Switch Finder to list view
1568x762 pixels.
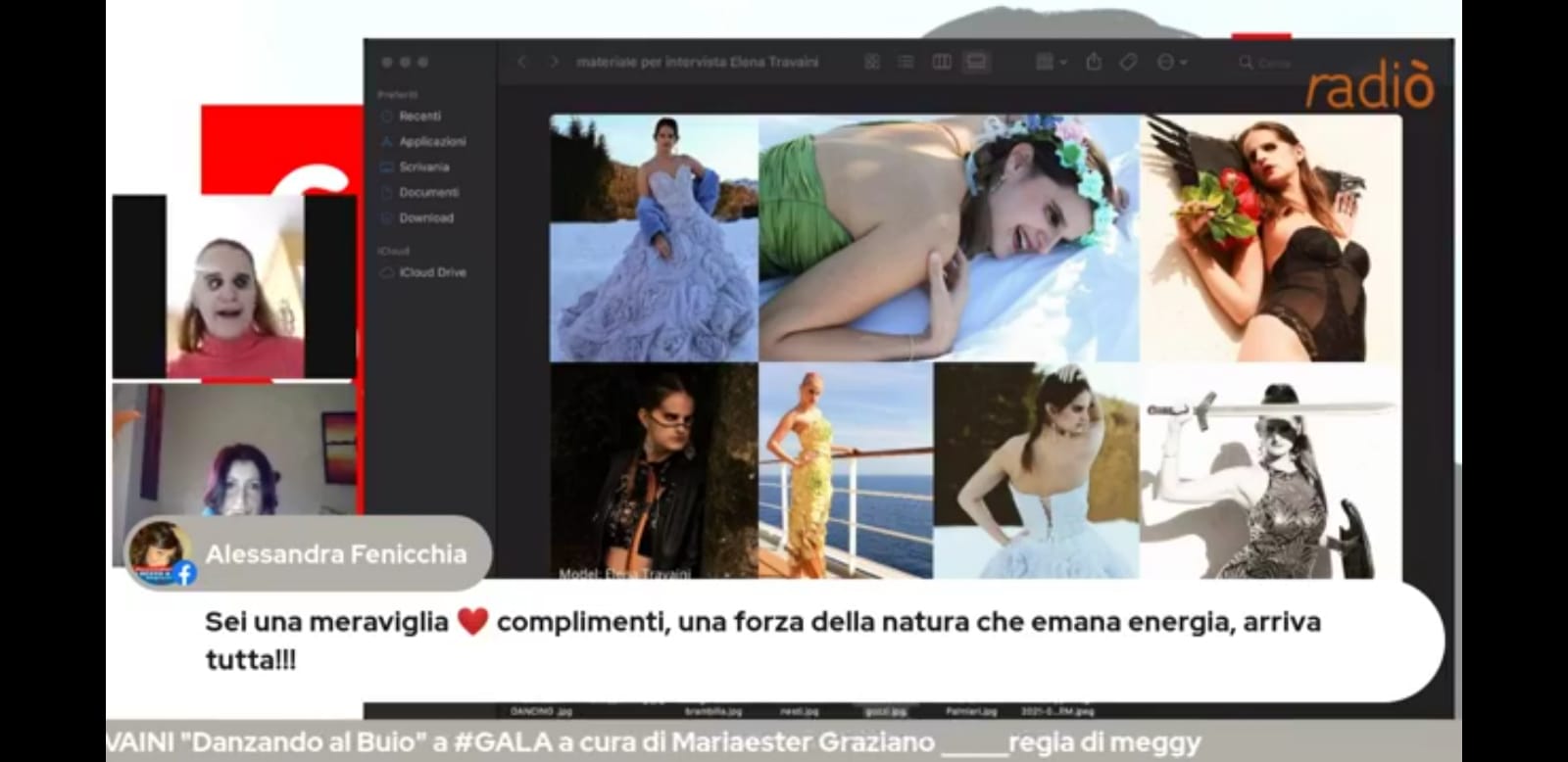pyautogui.click(x=906, y=62)
